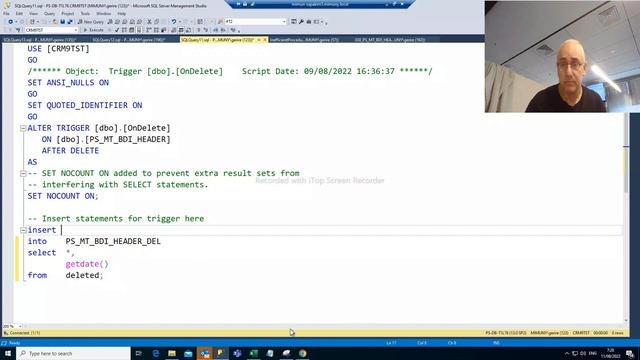Click the Copy icon in the toolbar
This screenshot has width=640, height=360.
[x=157, y=22]
